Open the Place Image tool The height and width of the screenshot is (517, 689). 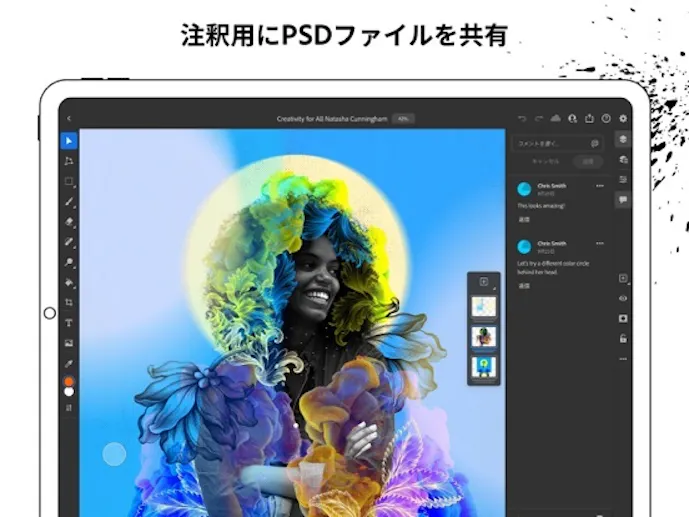69,343
